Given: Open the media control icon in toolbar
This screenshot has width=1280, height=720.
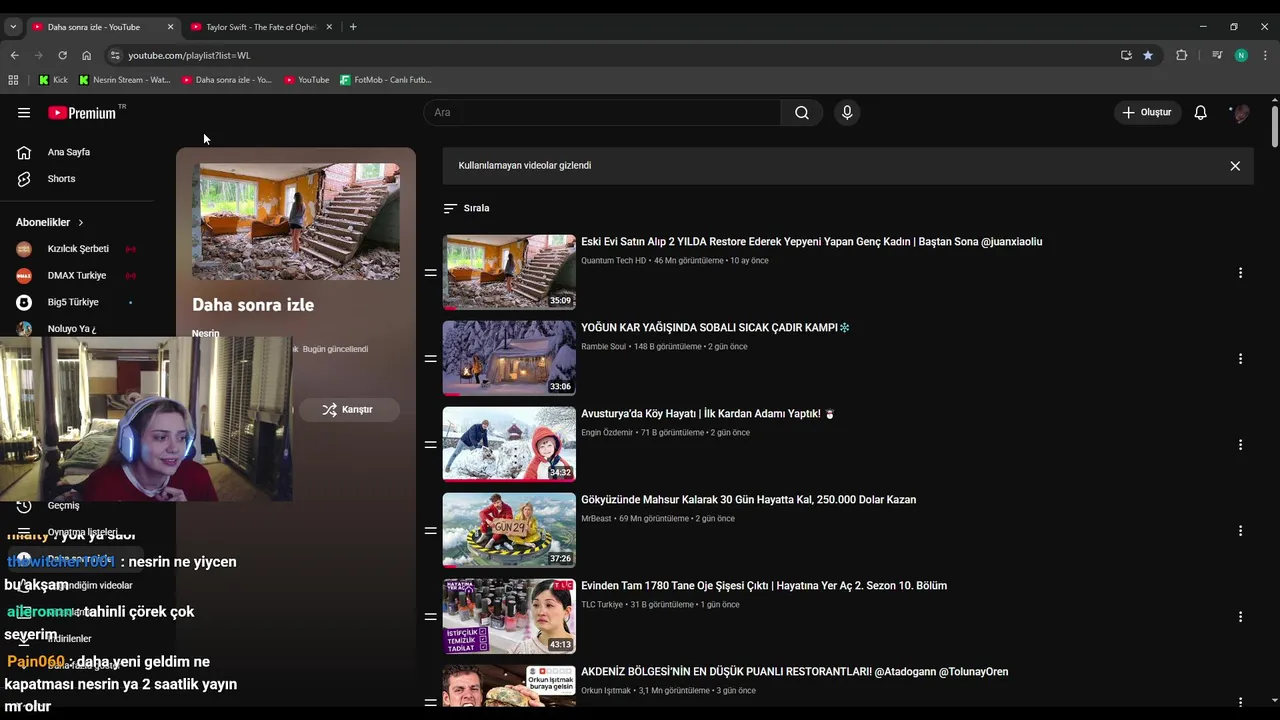Looking at the screenshot, I should (1217, 55).
